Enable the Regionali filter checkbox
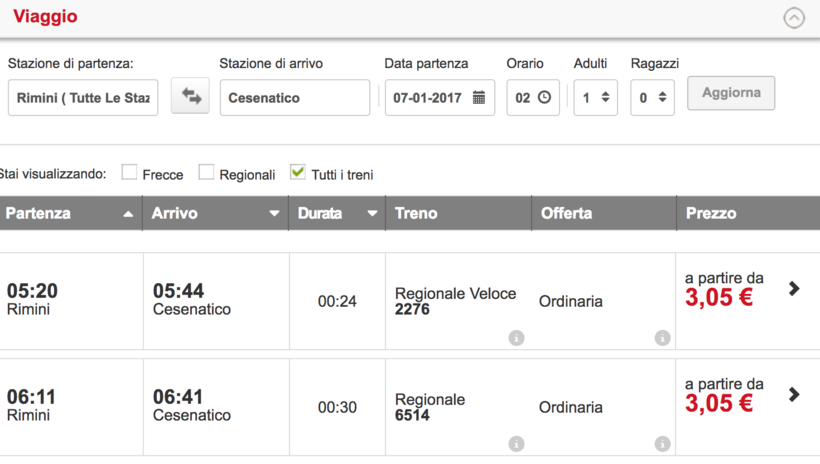 [206, 173]
